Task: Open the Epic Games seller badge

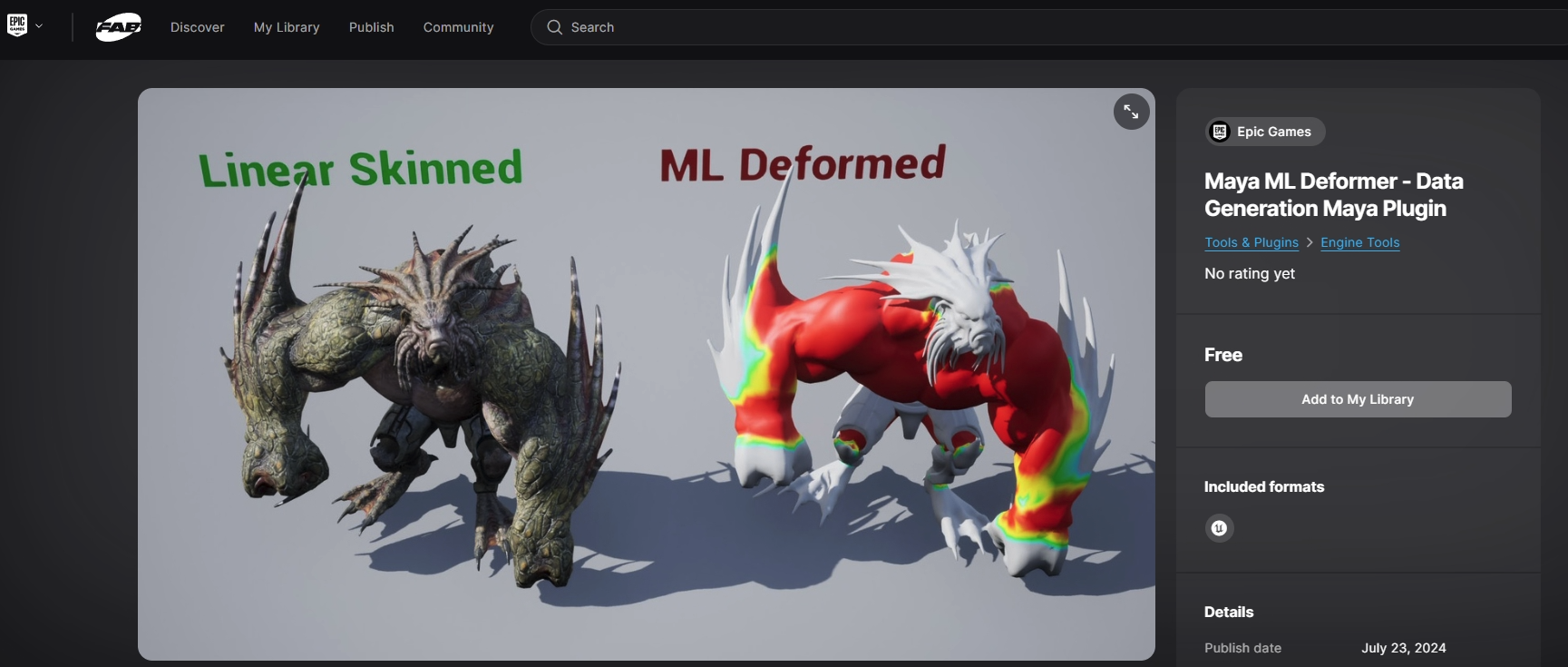Action: 1265,132
